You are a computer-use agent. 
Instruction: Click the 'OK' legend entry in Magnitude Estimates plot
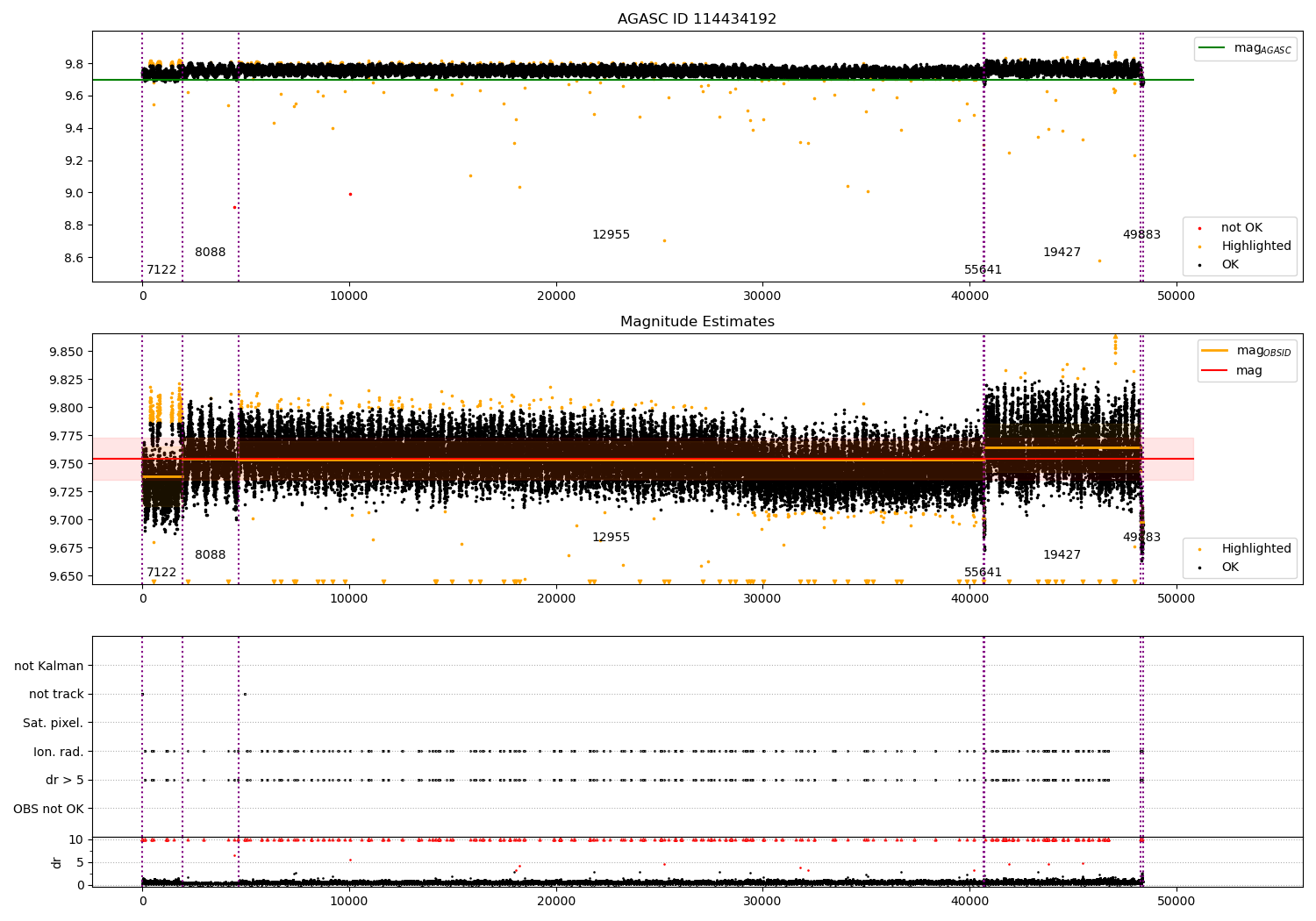coord(1230,567)
